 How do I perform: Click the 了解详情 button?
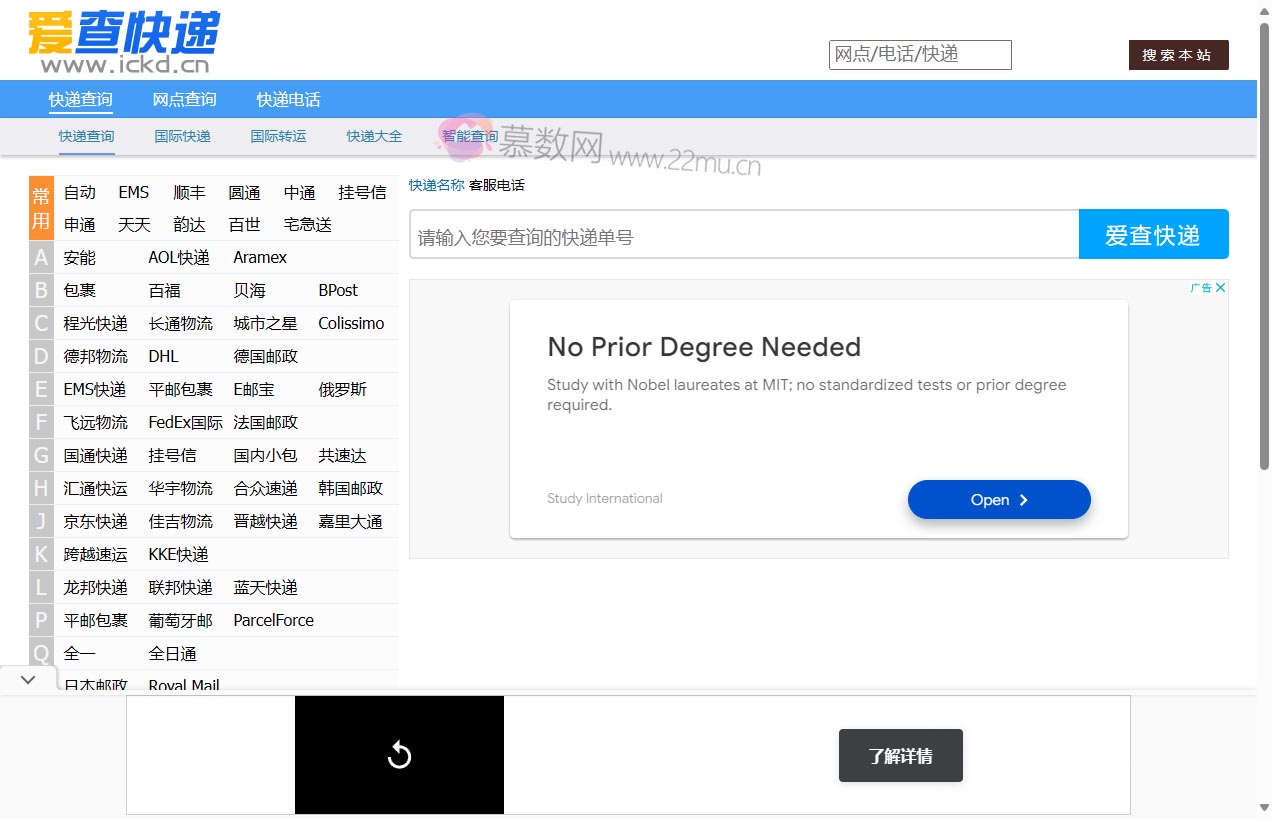899,756
